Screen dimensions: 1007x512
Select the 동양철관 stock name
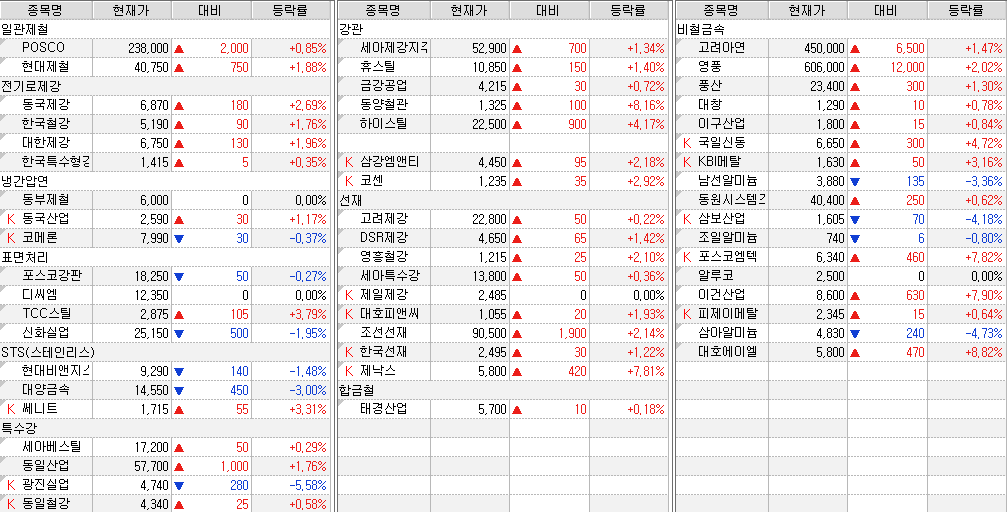[383, 104]
